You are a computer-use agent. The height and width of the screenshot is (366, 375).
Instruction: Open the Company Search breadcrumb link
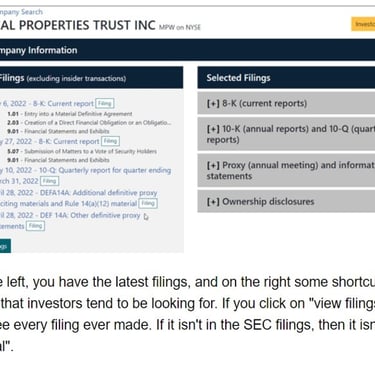click(21, 12)
